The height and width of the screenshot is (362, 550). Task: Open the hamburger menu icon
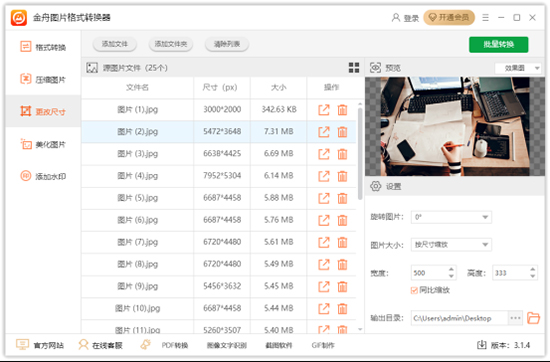tap(485, 18)
